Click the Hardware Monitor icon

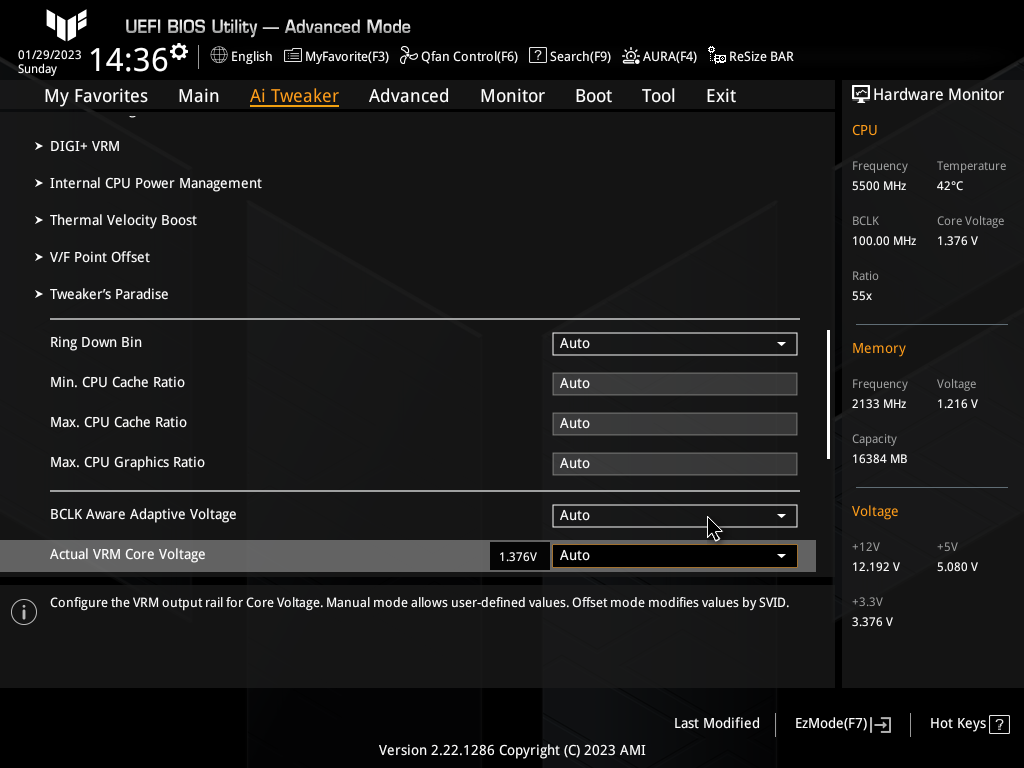click(861, 95)
